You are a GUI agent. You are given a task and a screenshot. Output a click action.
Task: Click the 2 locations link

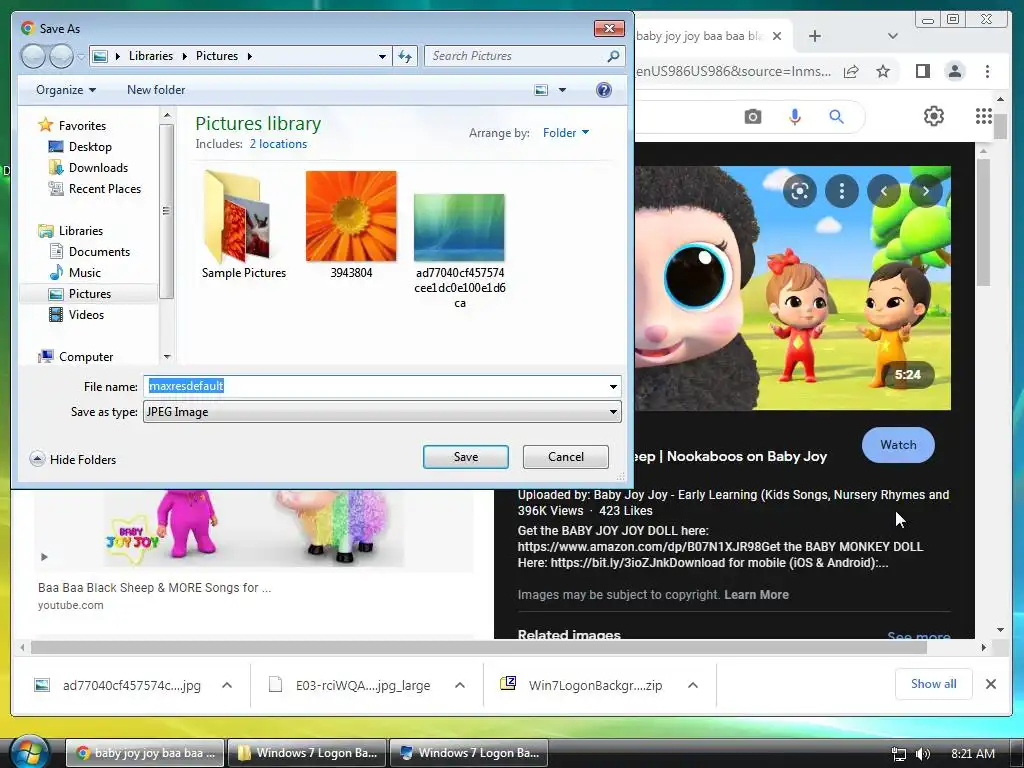click(x=278, y=144)
